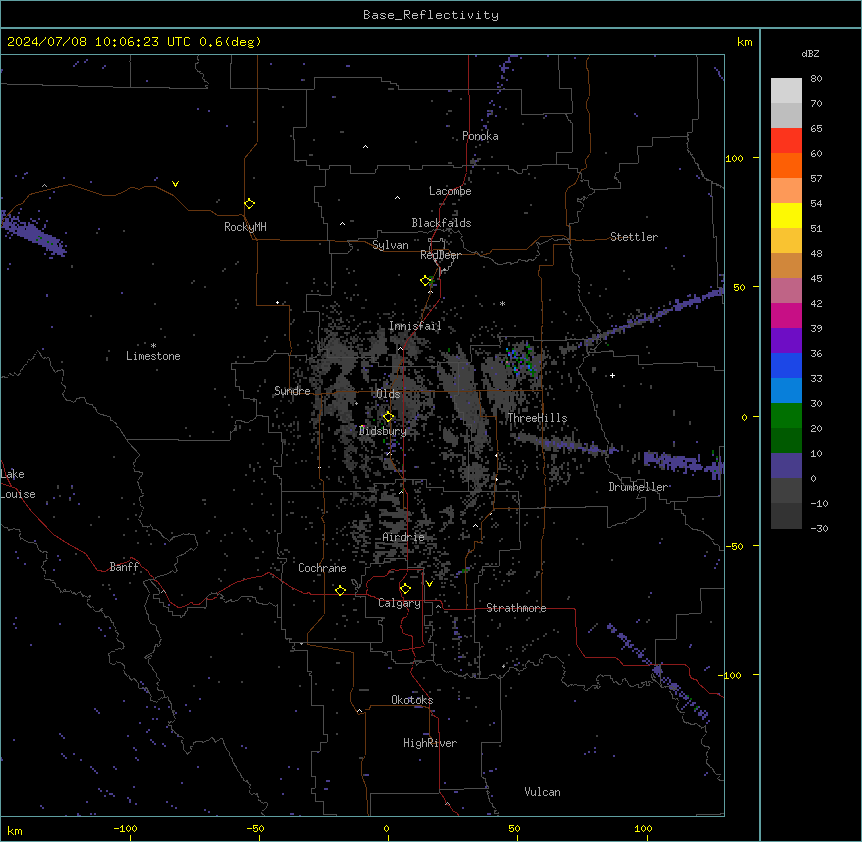Click the yellow v marker east of Calgary

429,584
